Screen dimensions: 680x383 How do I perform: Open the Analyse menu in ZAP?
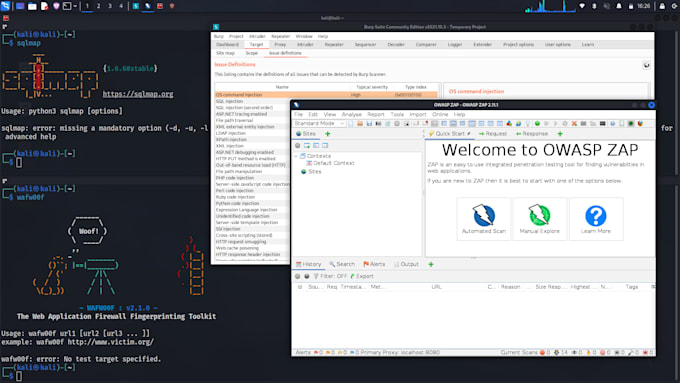351,115
